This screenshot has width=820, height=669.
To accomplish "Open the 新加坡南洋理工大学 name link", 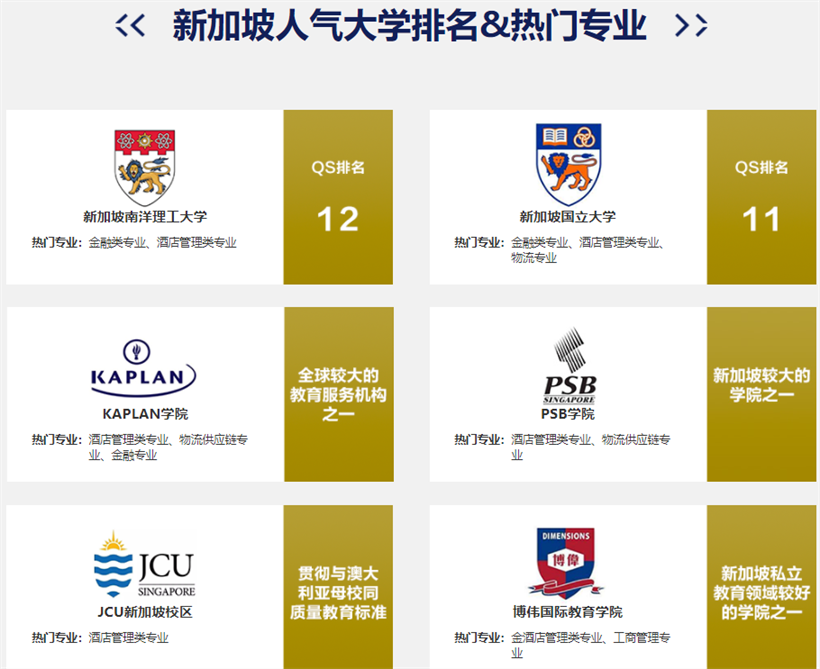I will pyautogui.click(x=145, y=216).
